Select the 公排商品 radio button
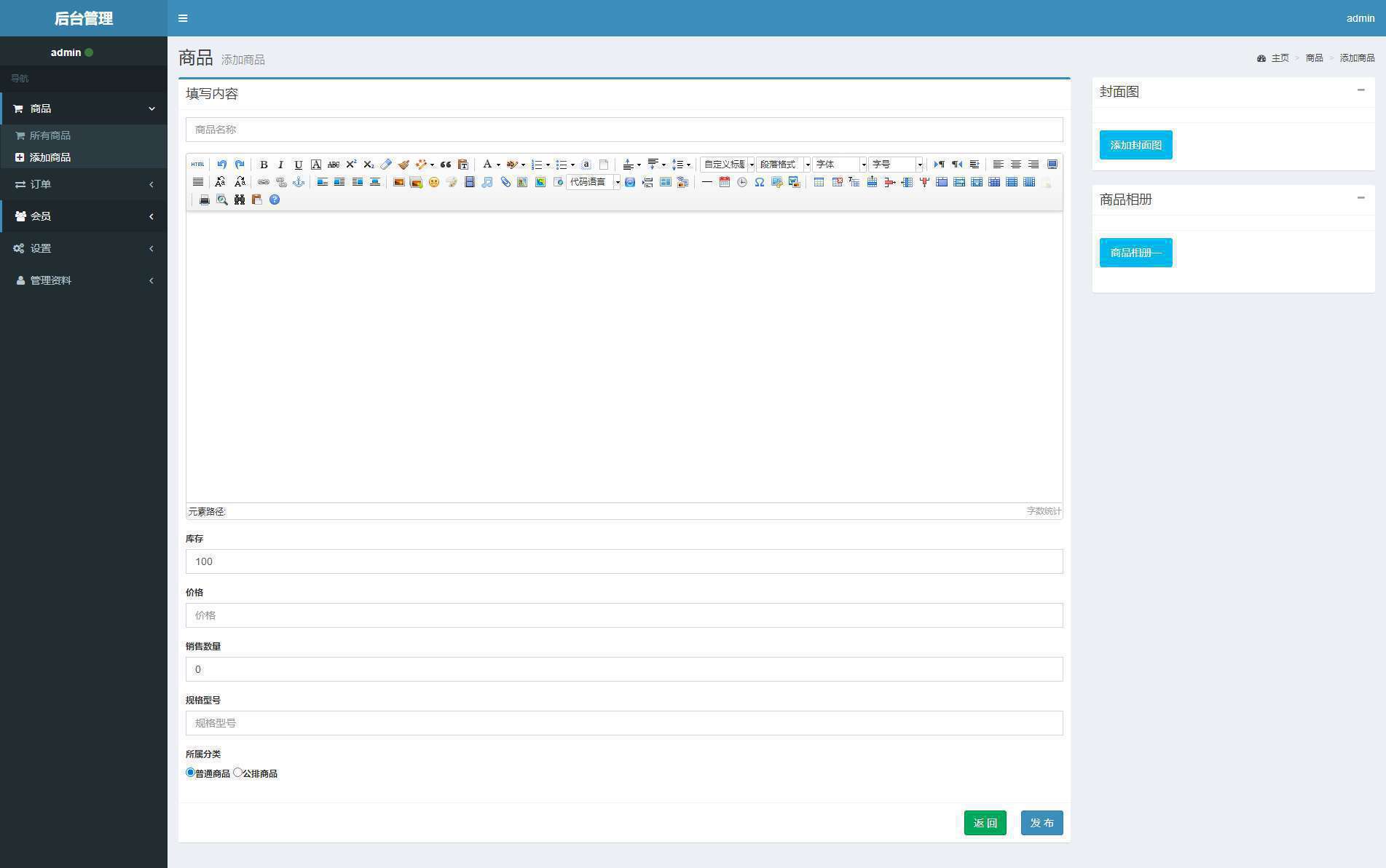The height and width of the screenshot is (868, 1386). coord(237,773)
